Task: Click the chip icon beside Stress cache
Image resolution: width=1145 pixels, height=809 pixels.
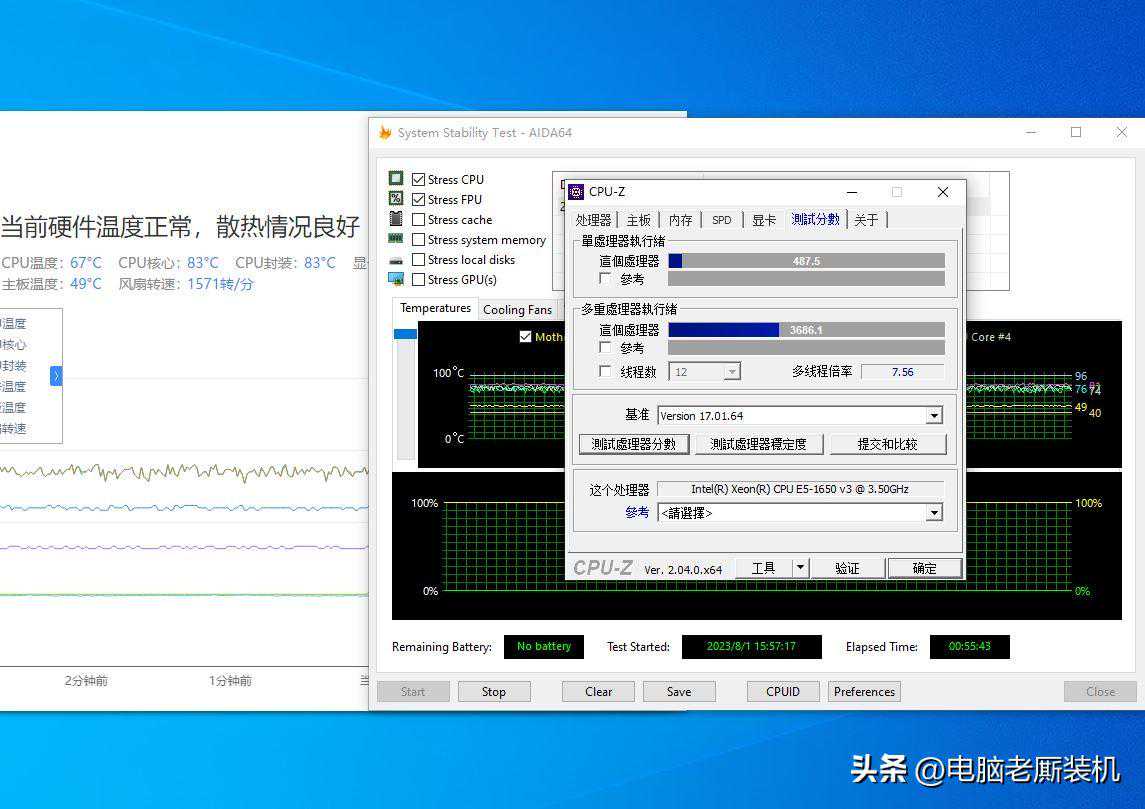Action: coord(396,219)
